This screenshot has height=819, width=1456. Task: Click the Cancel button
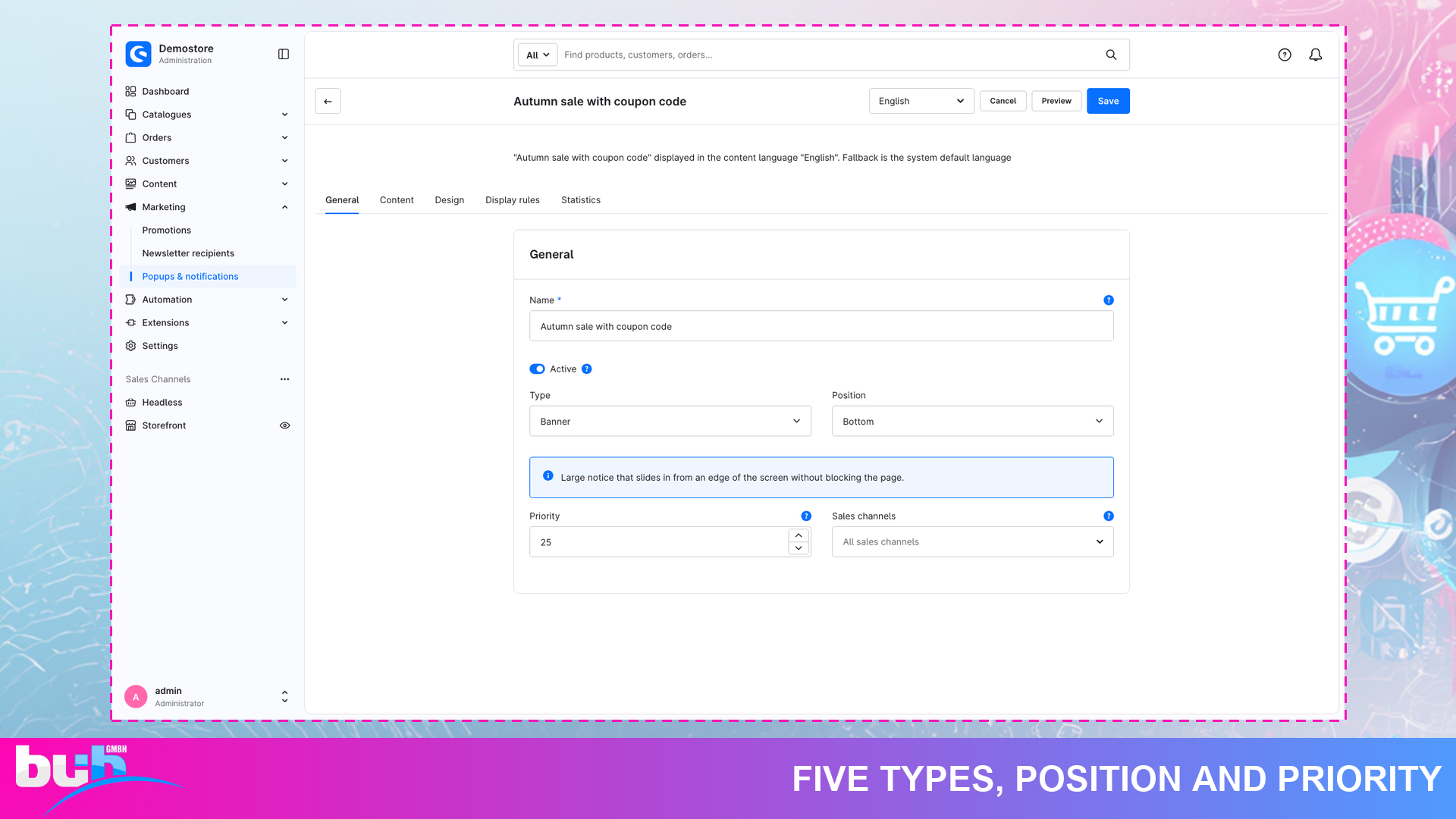tap(1003, 101)
